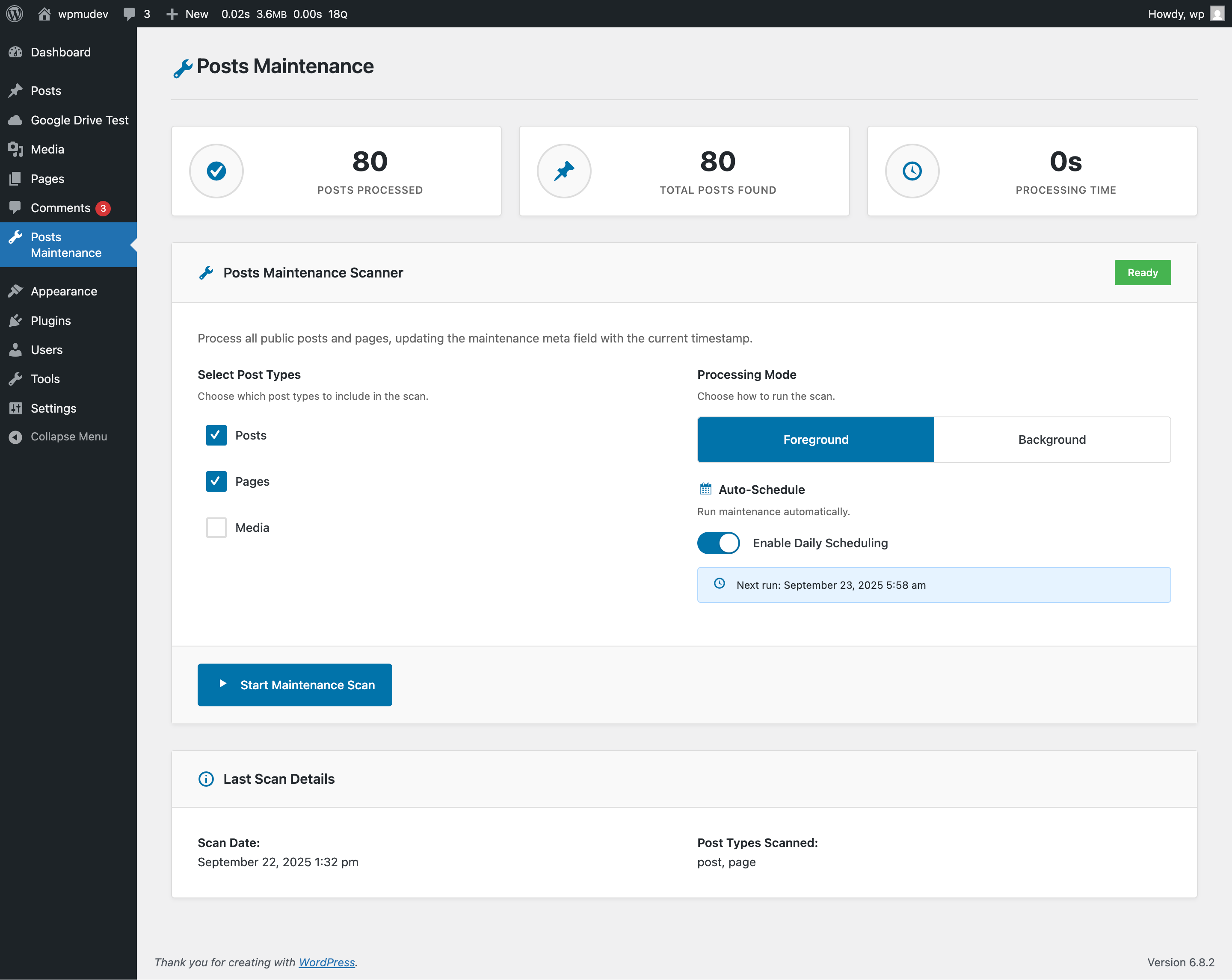Click the wrench icon beside Posts Maintenance Scanner
This screenshot has height=980, width=1232.
206,273
